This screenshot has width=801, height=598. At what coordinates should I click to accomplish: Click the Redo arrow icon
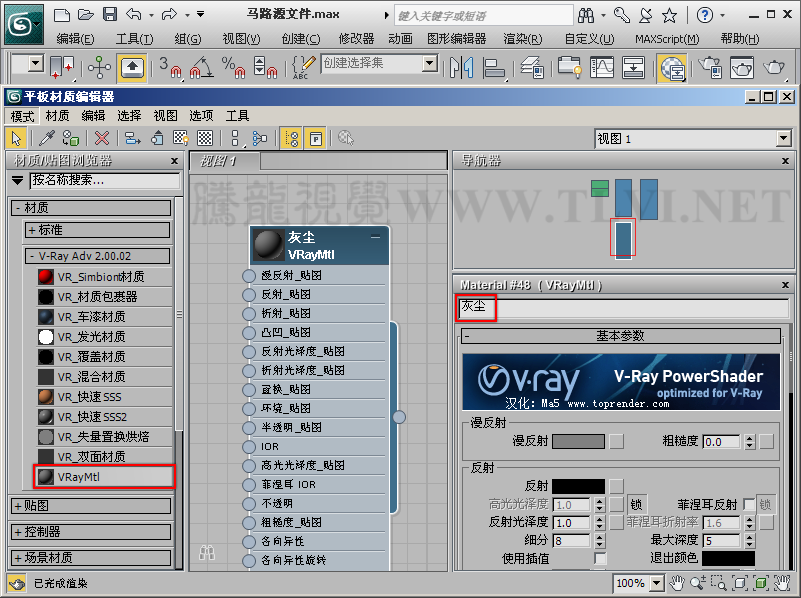(169, 14)
